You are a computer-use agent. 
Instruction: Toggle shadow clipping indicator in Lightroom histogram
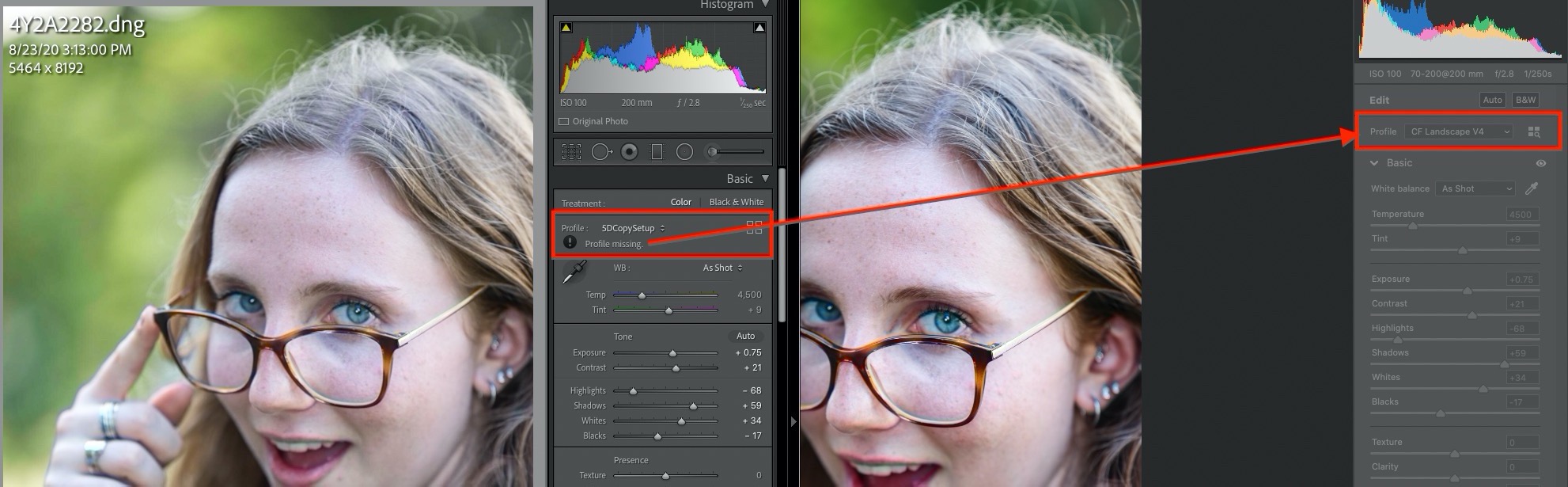566,28
